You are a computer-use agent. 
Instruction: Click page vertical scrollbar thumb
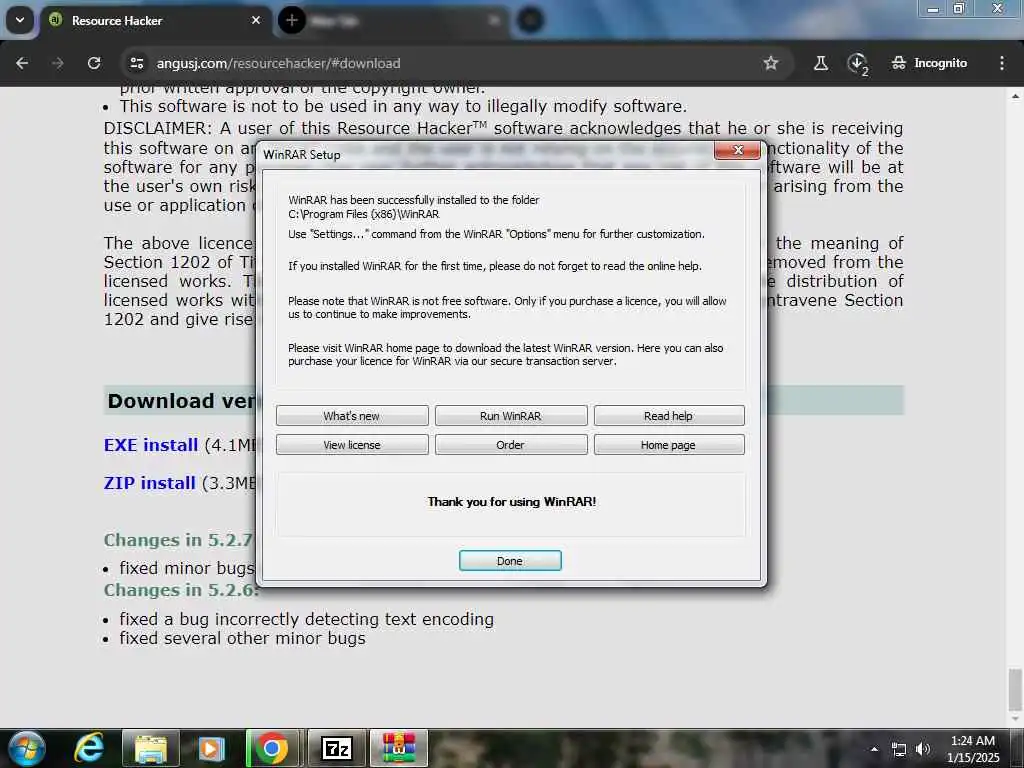coord(1015,690)
